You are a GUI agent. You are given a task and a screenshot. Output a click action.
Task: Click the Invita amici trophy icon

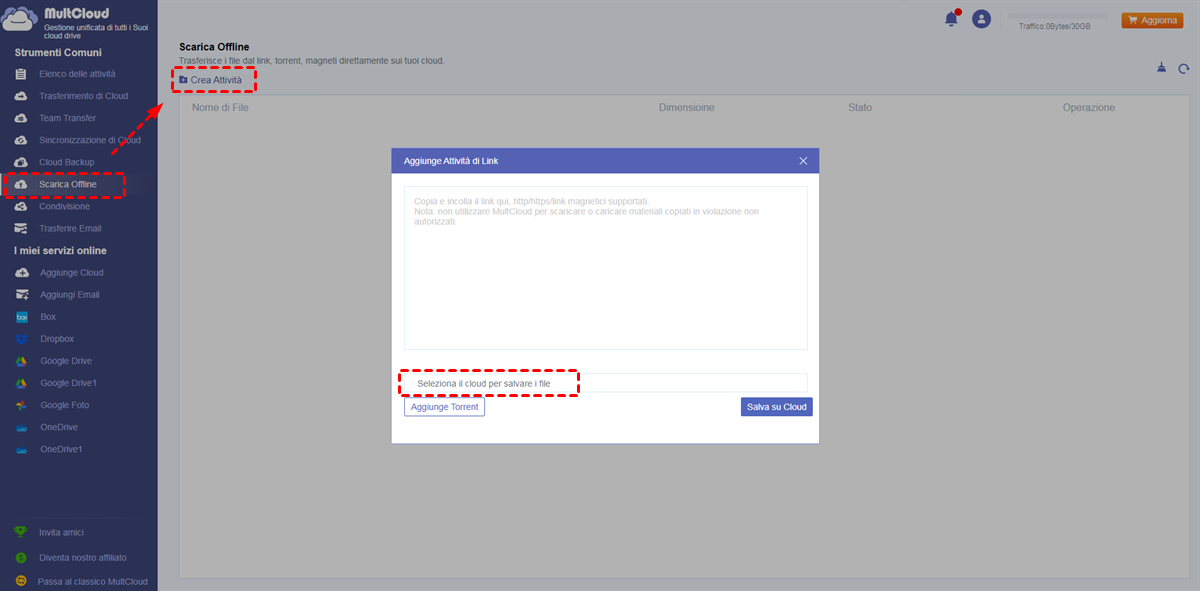(x=21, y=533)
